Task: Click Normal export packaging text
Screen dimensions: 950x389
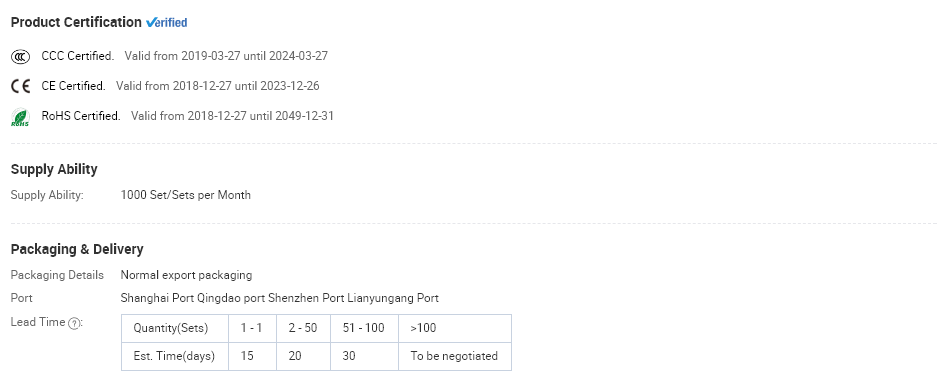Action: pos(186,275)
